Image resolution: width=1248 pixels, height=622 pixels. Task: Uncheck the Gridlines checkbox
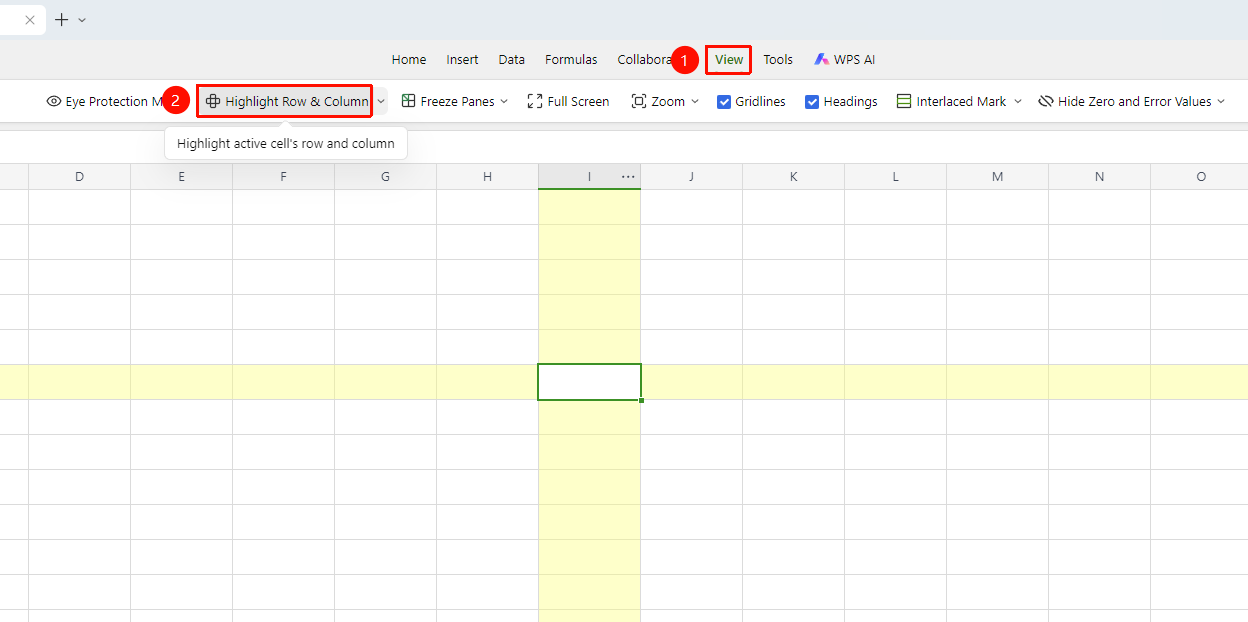[724, 101]
